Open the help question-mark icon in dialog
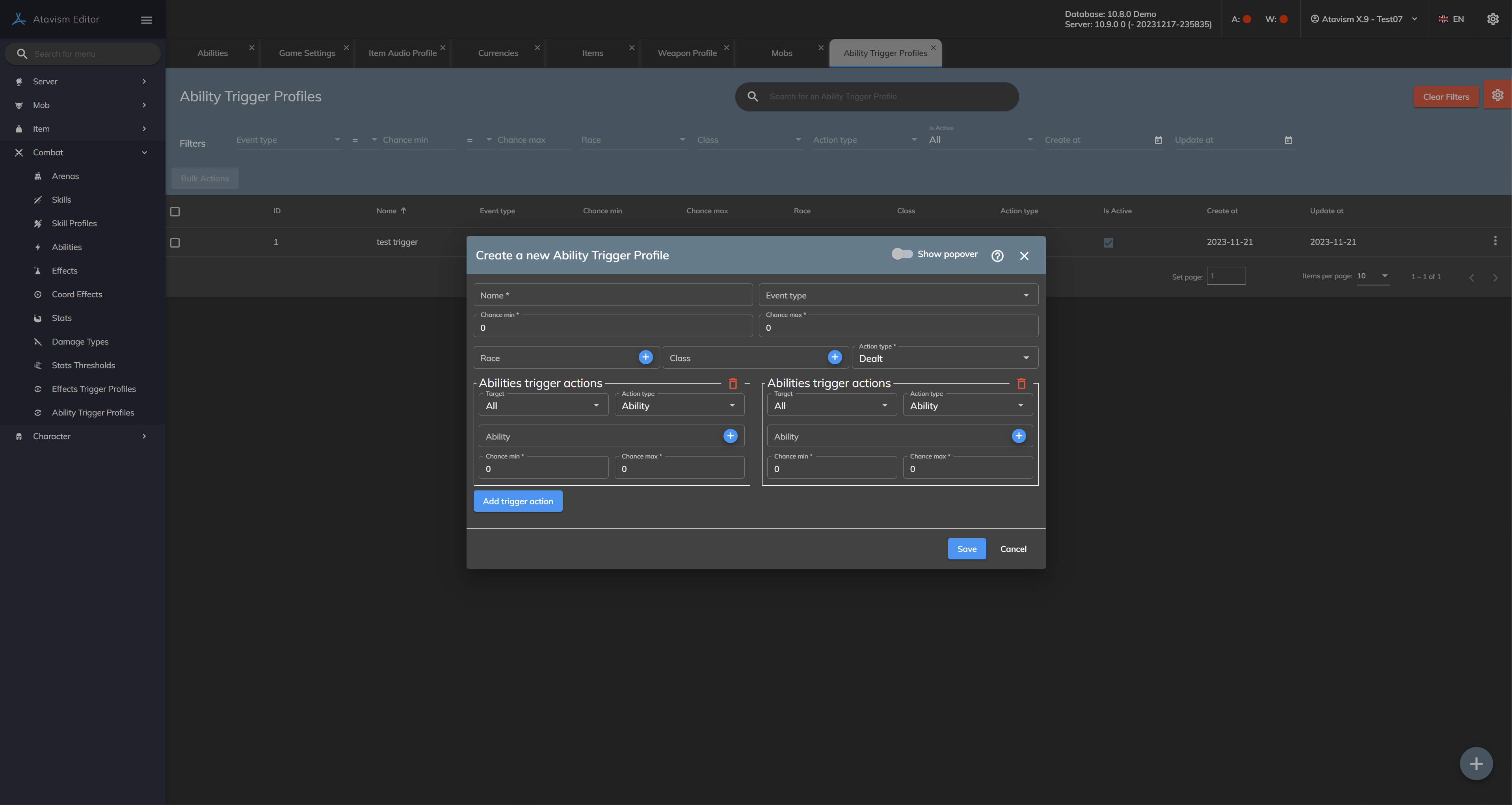This screenshot has height=805, width=1512. coord(997,255)
